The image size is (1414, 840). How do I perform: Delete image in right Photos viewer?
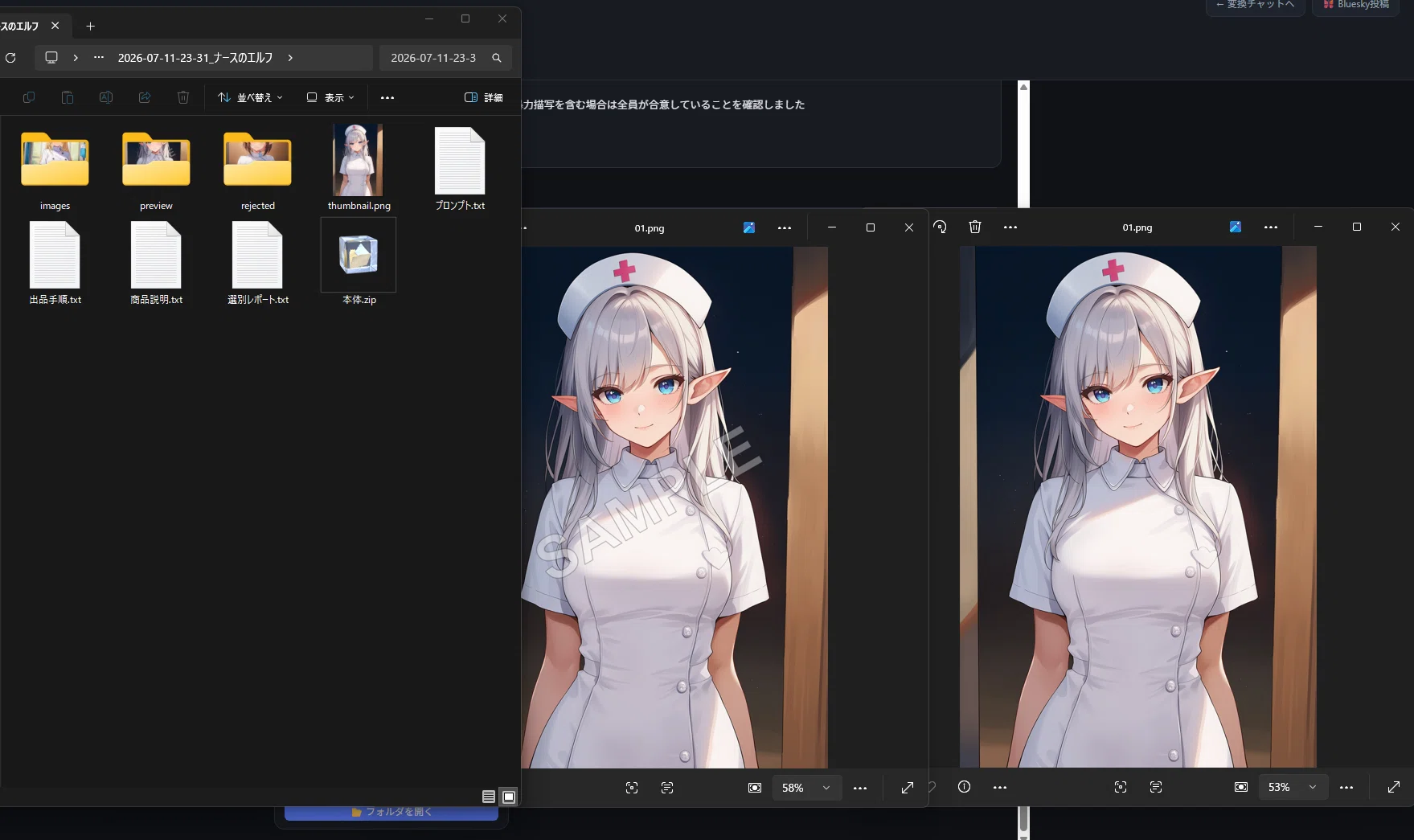975,227
